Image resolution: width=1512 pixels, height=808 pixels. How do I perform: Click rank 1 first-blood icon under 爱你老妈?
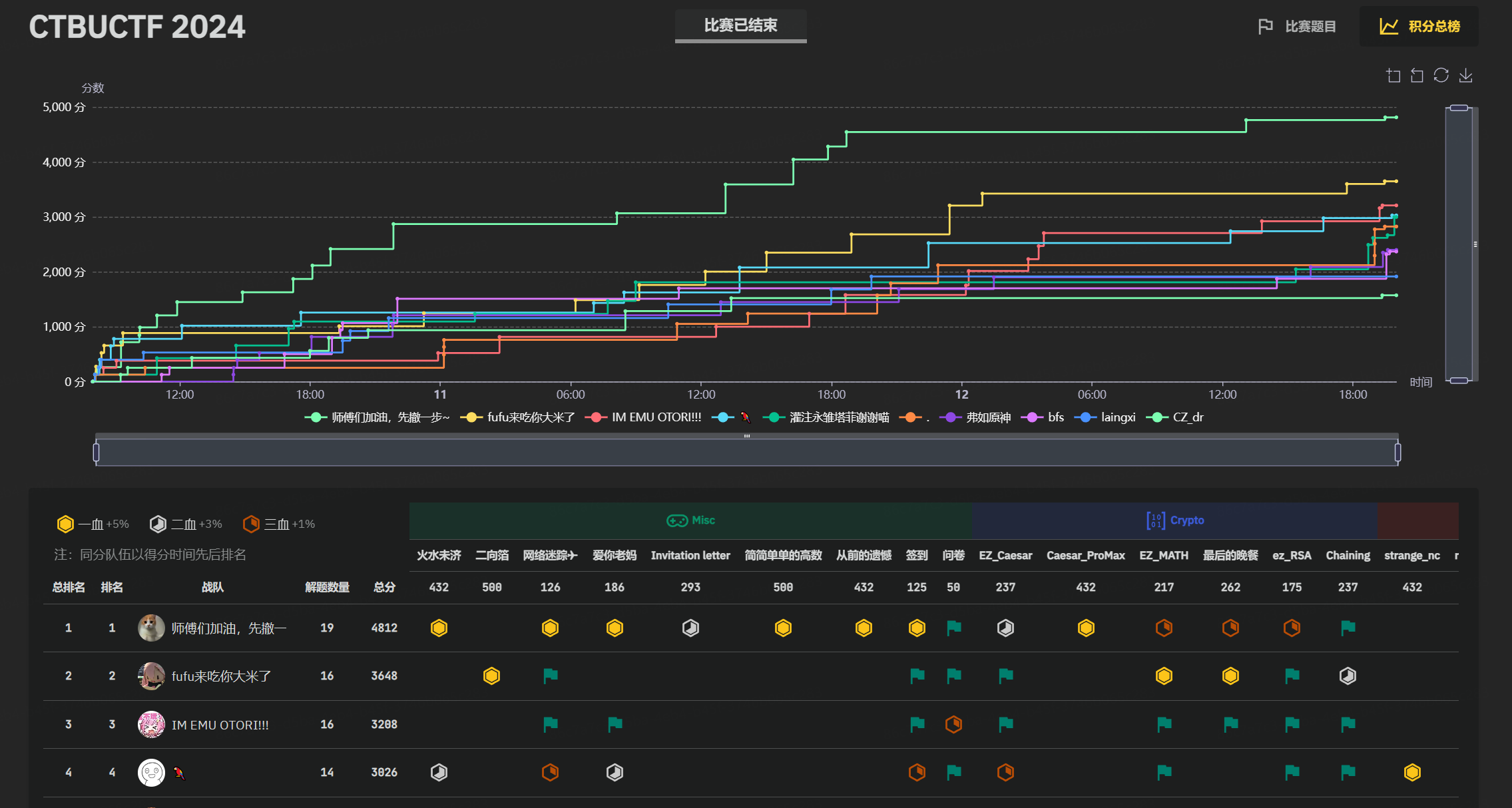click(615, 628)
